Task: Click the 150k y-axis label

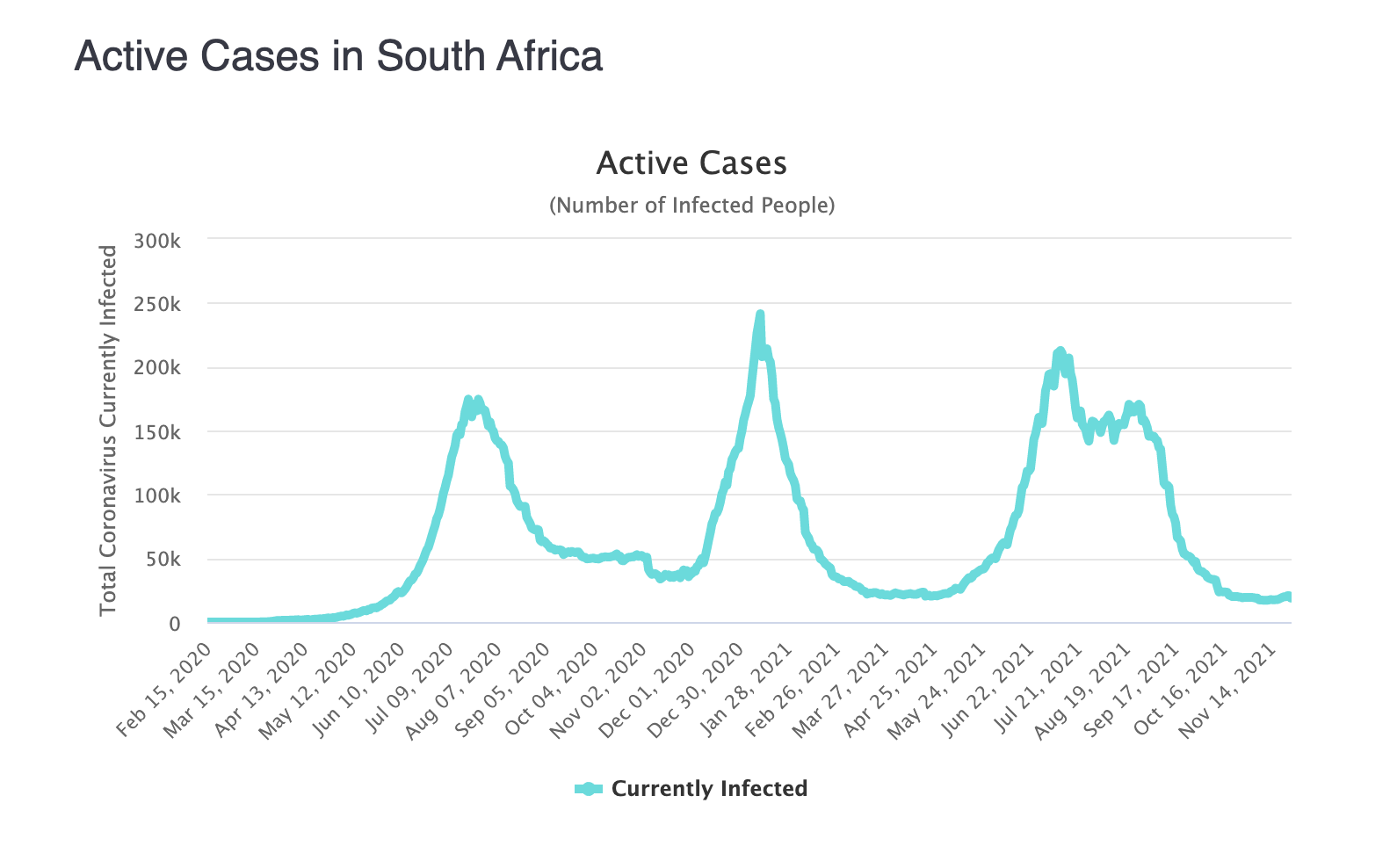Action: (157, 433)
